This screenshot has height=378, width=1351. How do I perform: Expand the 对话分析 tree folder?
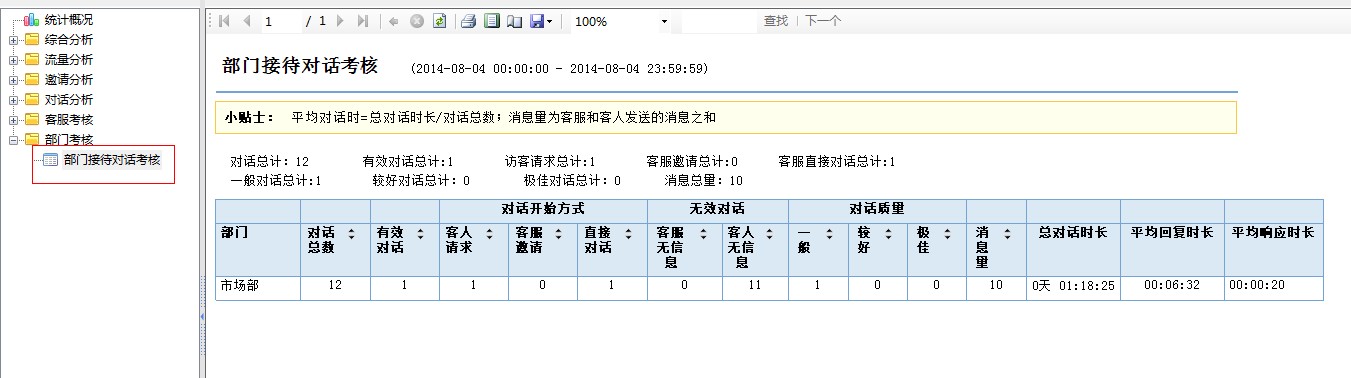[x=13, y=100]
